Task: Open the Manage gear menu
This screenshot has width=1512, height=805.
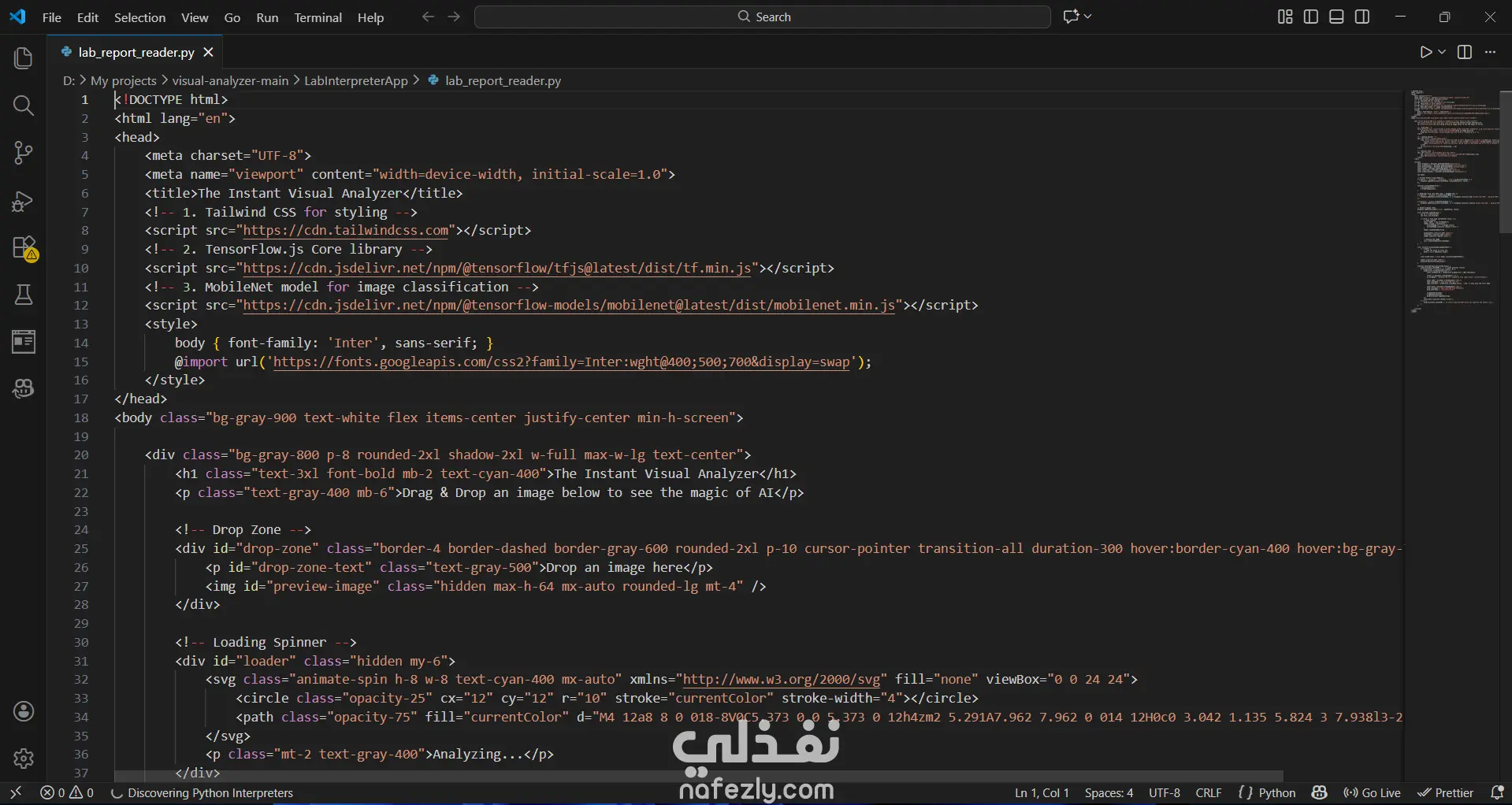Action: pyautogui.click(x=24, y=758)
